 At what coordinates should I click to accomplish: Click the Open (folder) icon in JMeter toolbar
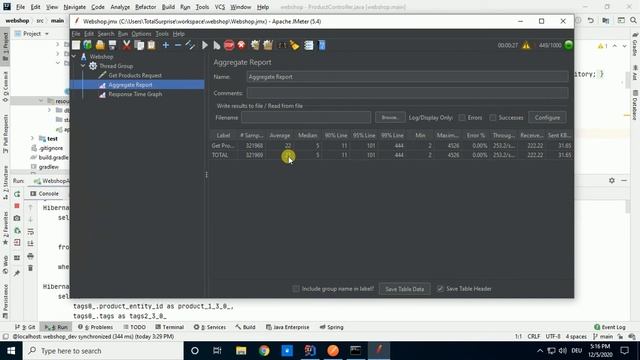[100, 45]
